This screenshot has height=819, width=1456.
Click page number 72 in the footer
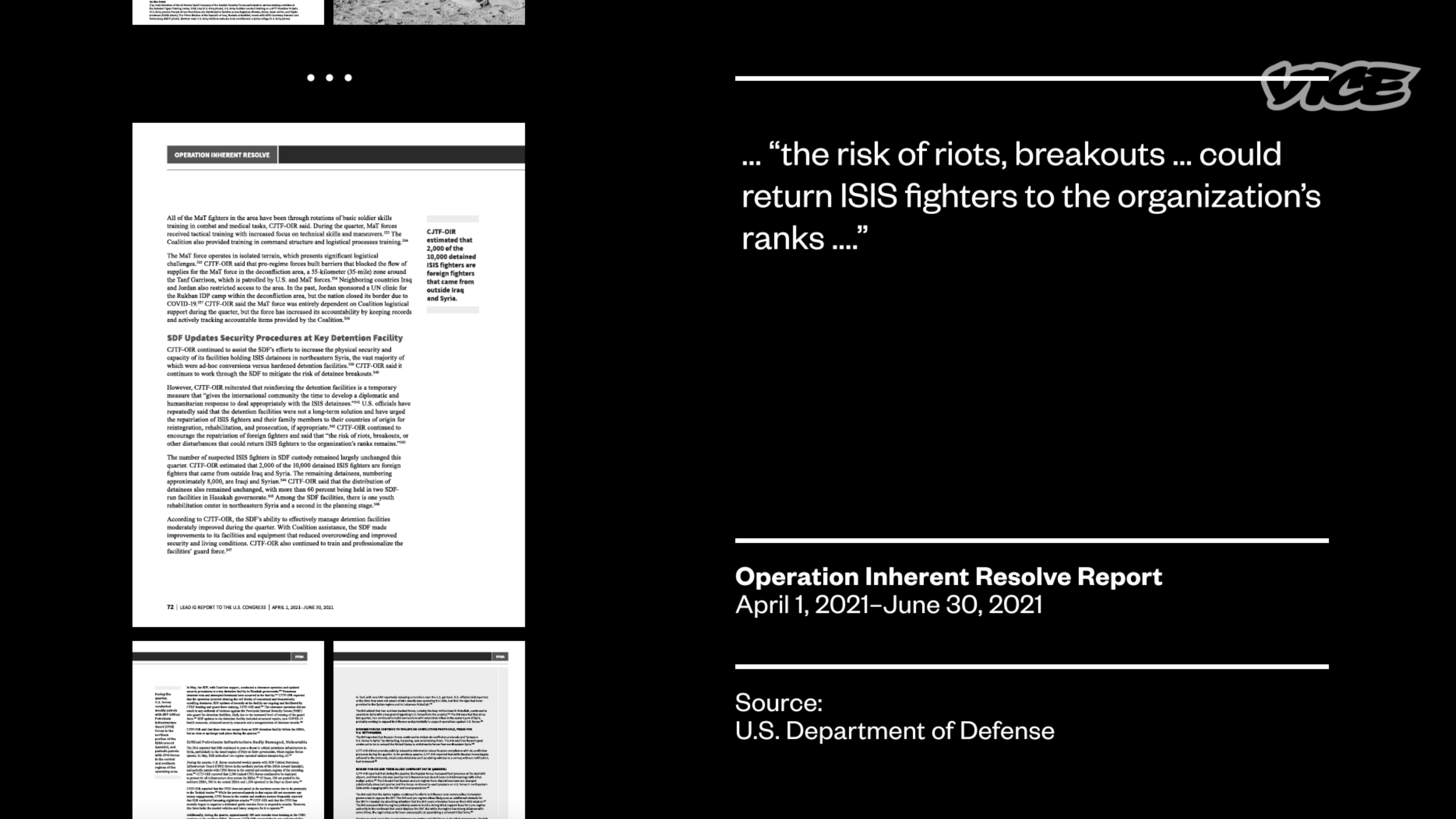coord(170,607)
